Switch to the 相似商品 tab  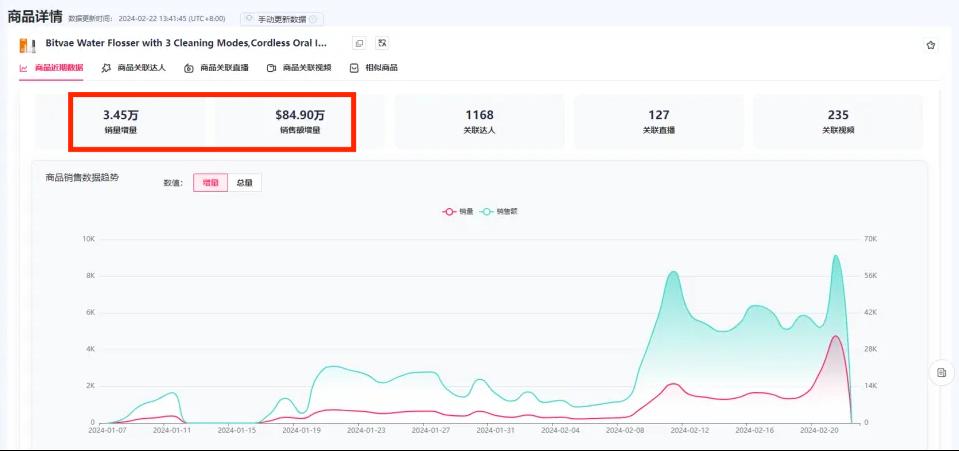380,68
